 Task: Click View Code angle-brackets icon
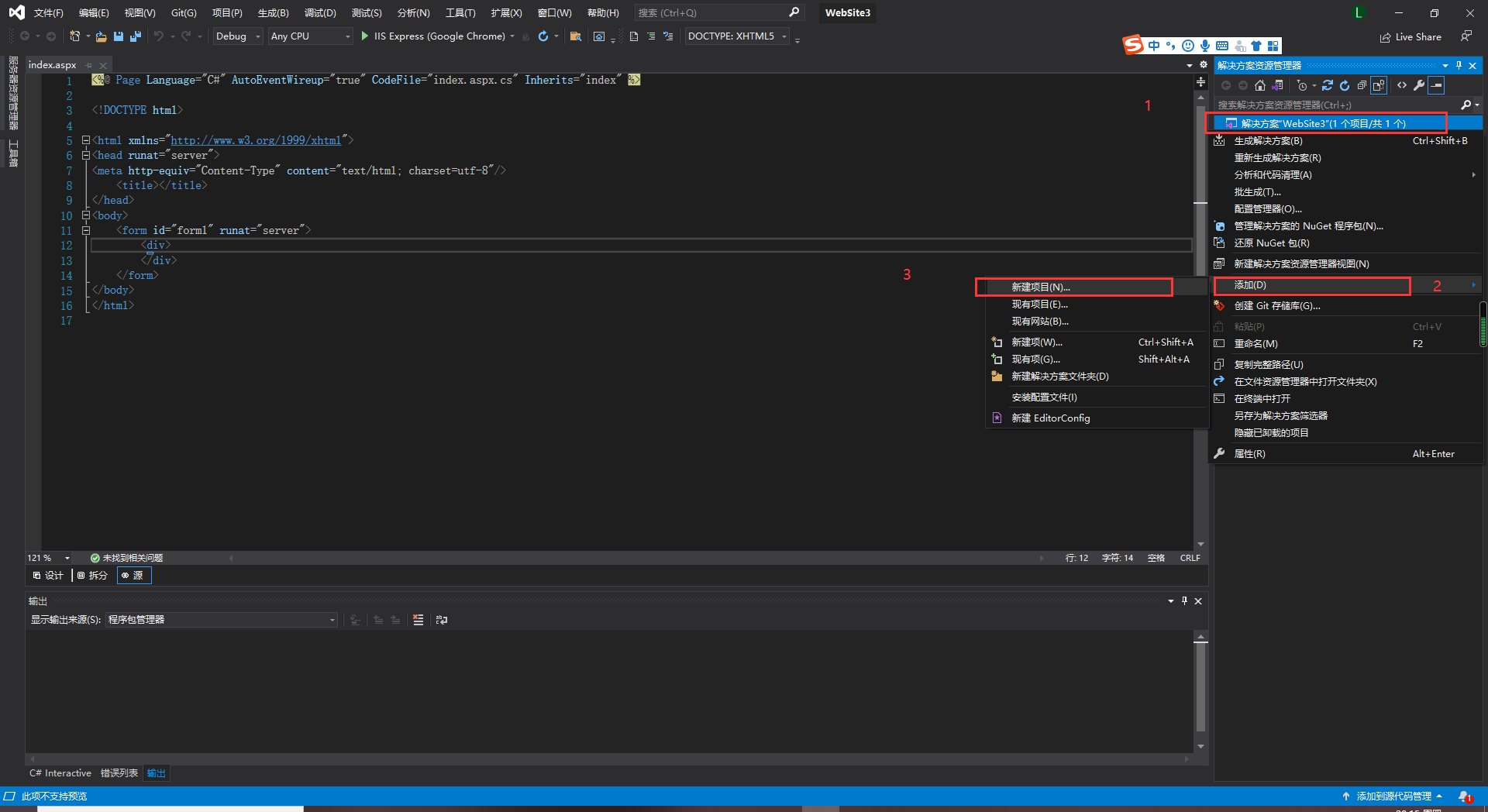1402,85
